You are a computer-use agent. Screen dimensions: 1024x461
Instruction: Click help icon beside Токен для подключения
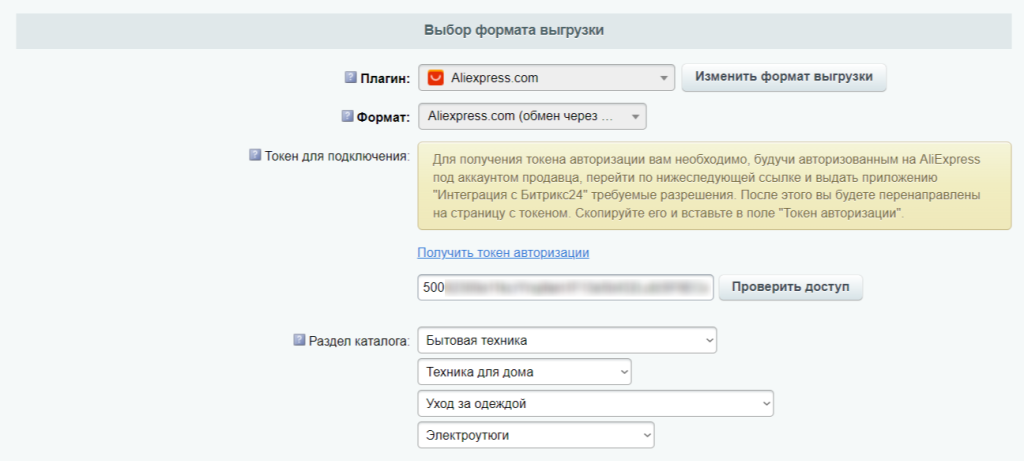[255, 155]
